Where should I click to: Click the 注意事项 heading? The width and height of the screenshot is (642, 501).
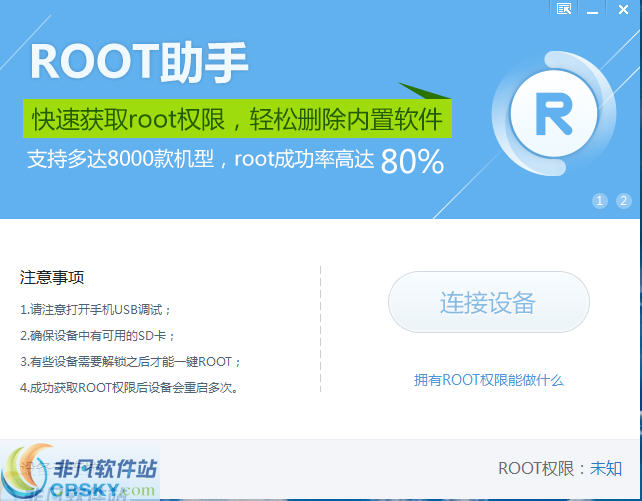pyautogui.click(x=51, y=277)
